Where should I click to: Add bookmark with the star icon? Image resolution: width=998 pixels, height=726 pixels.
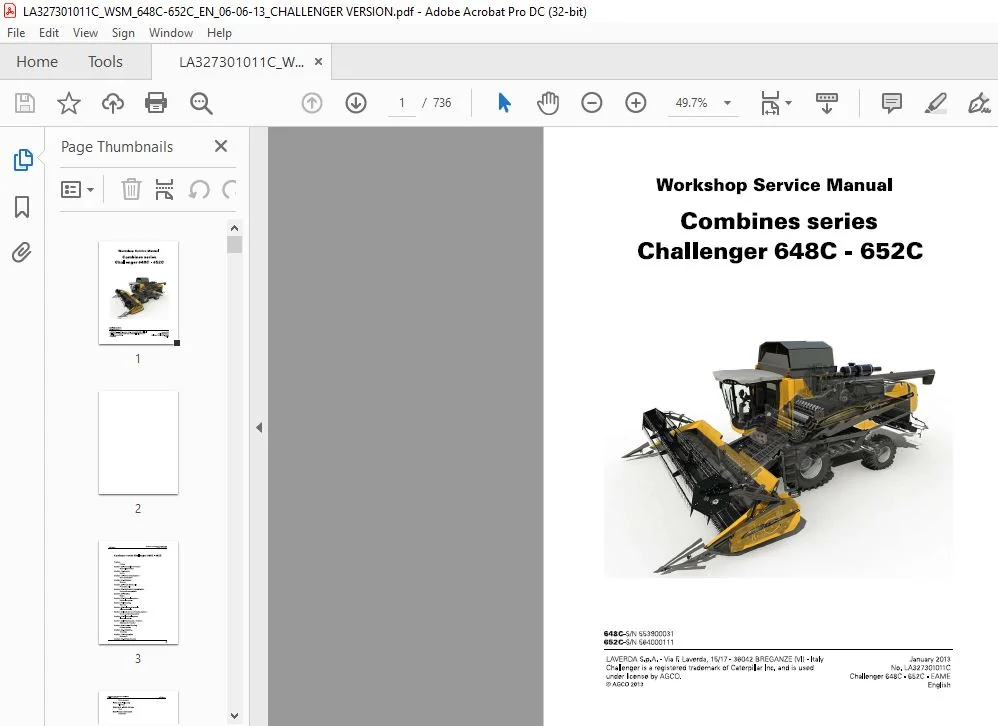click(x=69, y=103)
